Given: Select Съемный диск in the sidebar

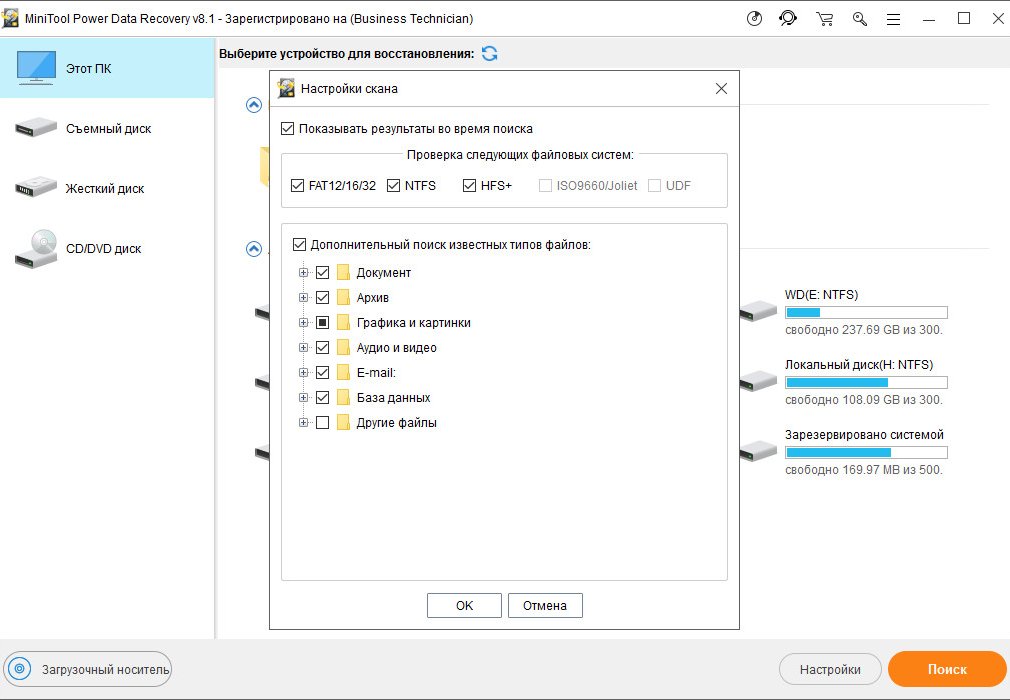Looking at the screenshot, I should (107, 128).
